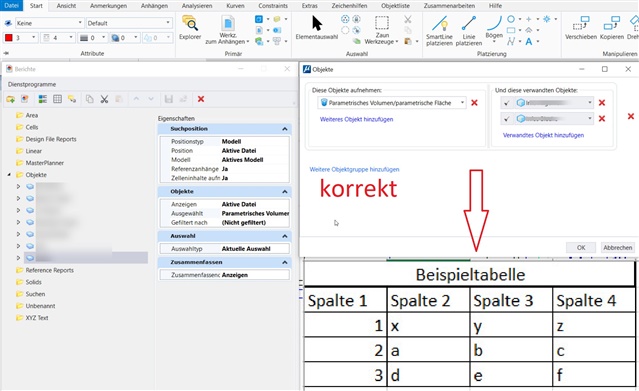Select the SmartLine platzieren tool
639x391 pixels.
point(439,31)
